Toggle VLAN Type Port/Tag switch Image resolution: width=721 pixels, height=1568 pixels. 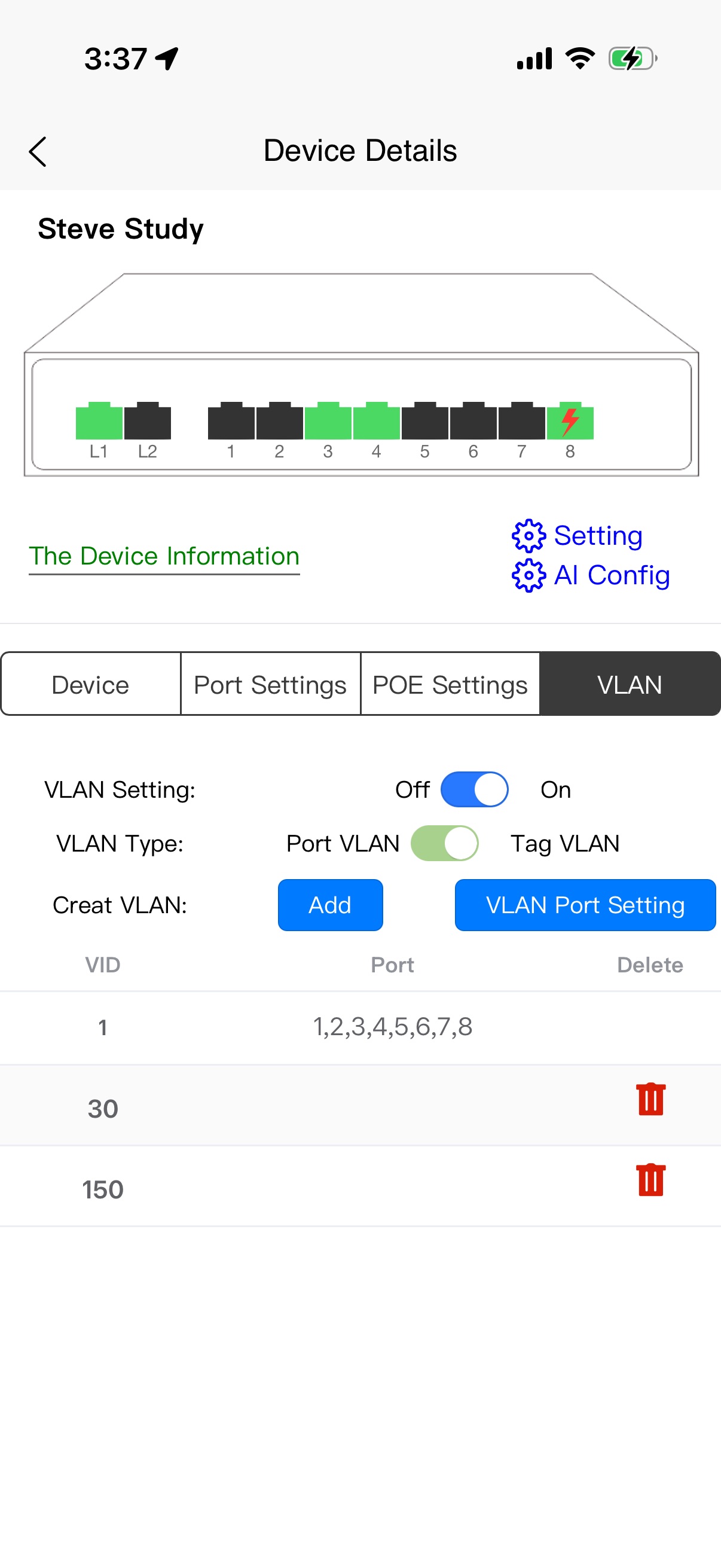[x=445, y=843]
